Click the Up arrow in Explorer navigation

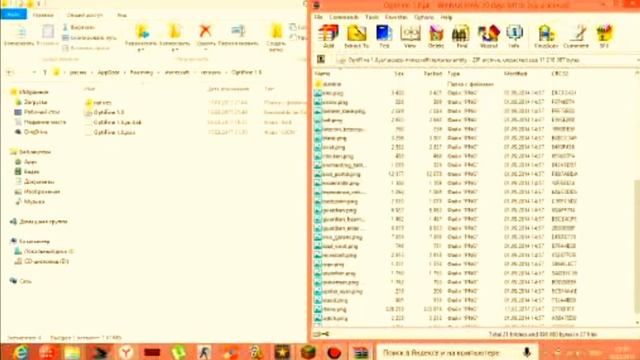coord(45,73)
